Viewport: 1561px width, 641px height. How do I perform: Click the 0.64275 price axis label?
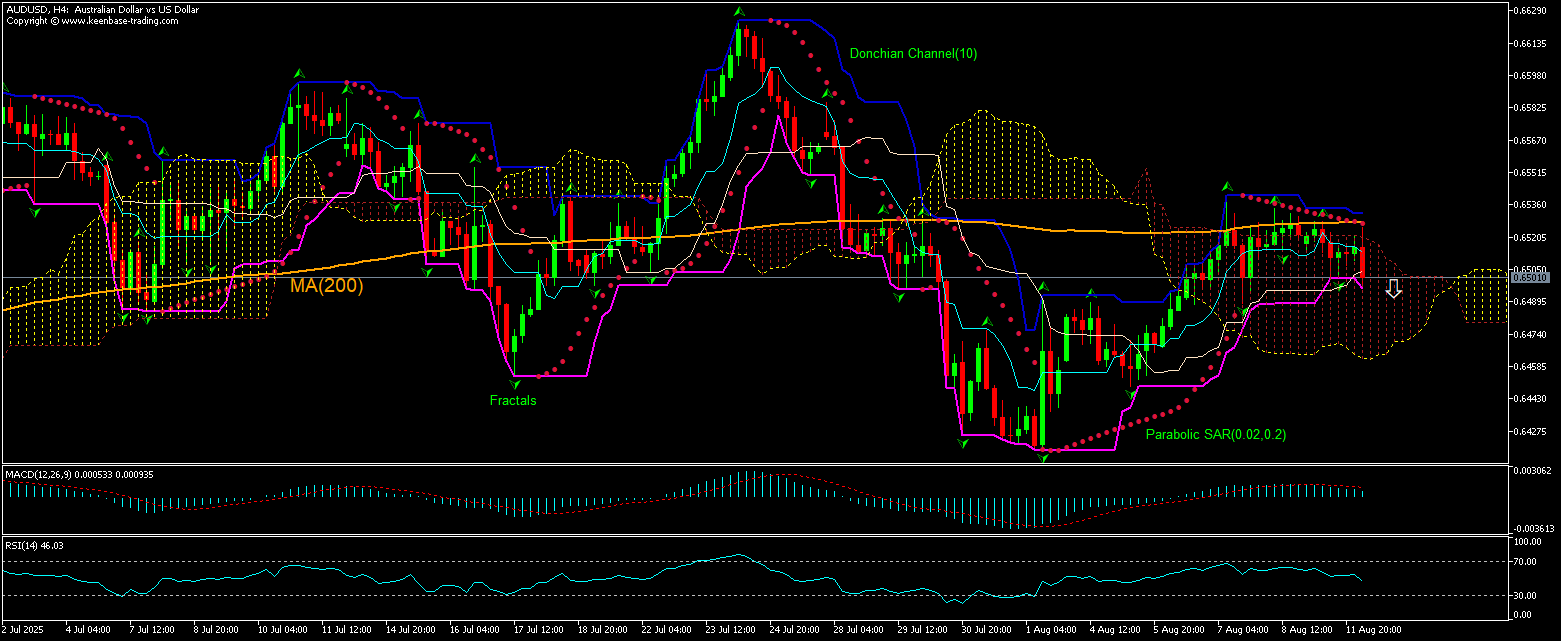pos(1531,432)
